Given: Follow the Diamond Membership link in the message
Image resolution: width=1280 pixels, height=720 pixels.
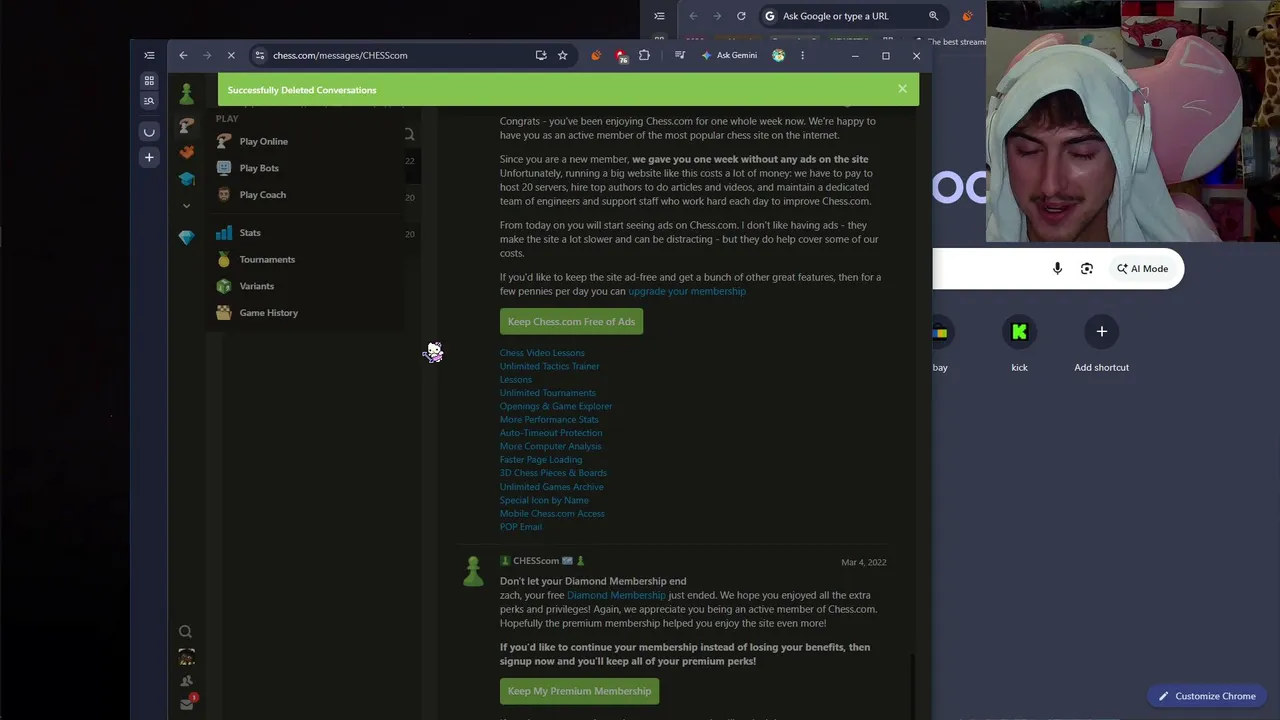Looking at the screenshot, I should (x=616, y=595).
